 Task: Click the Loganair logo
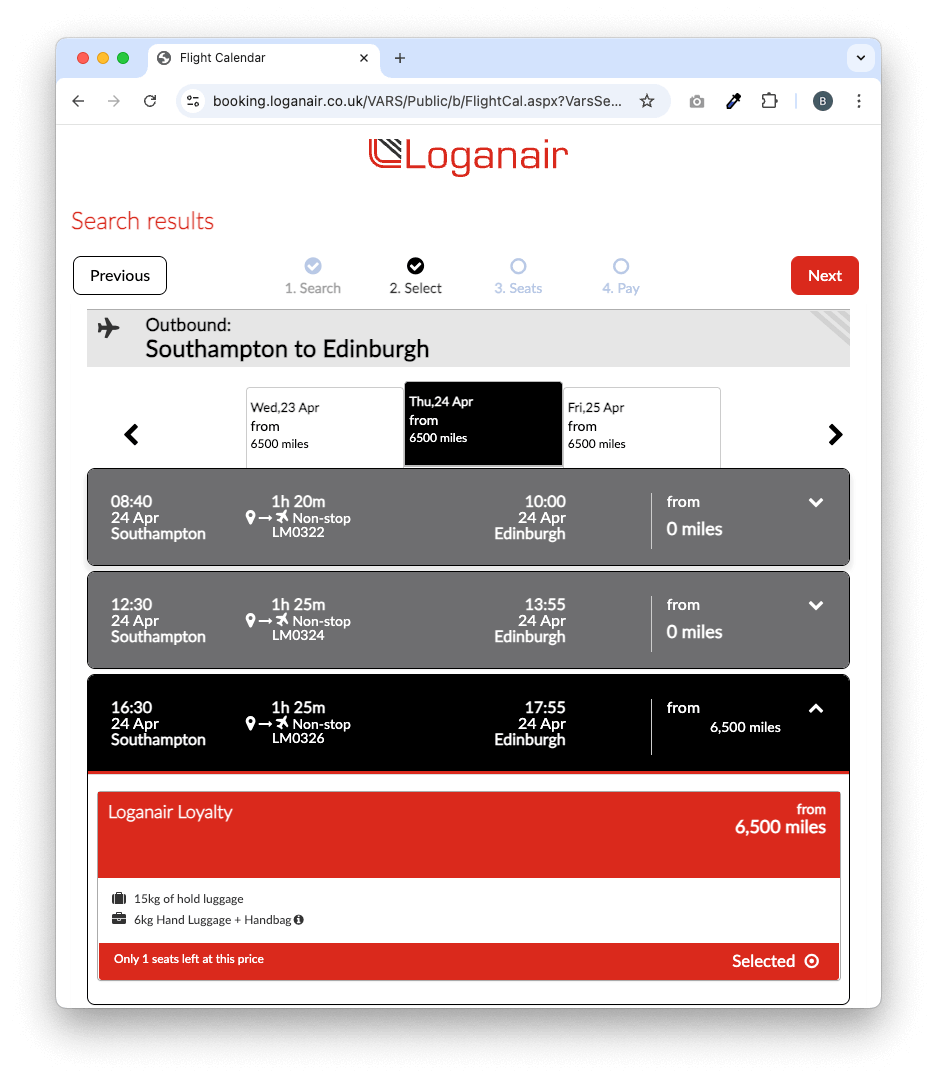tap(468, 156)
